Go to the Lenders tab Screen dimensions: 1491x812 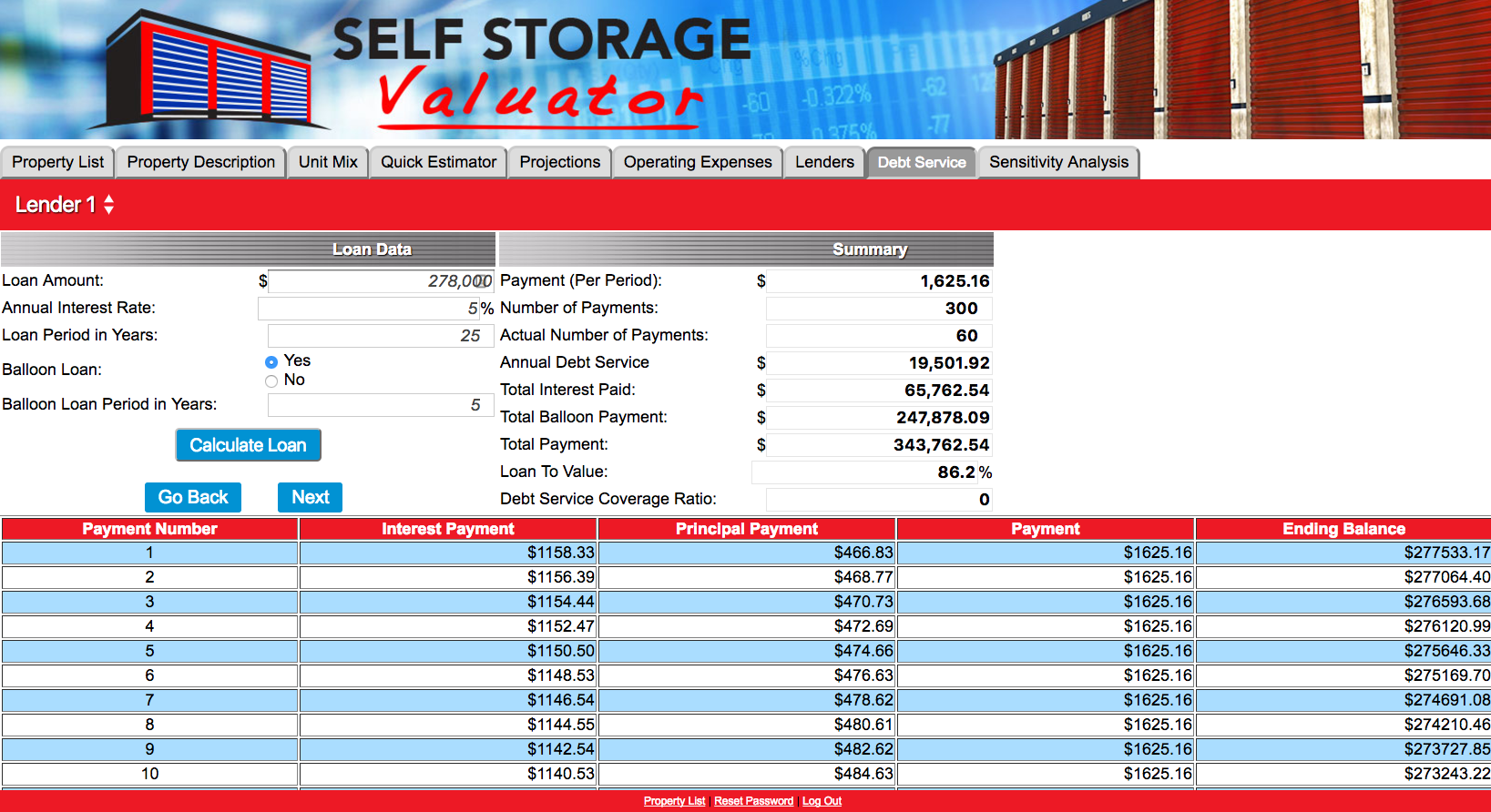pos(824,162)
